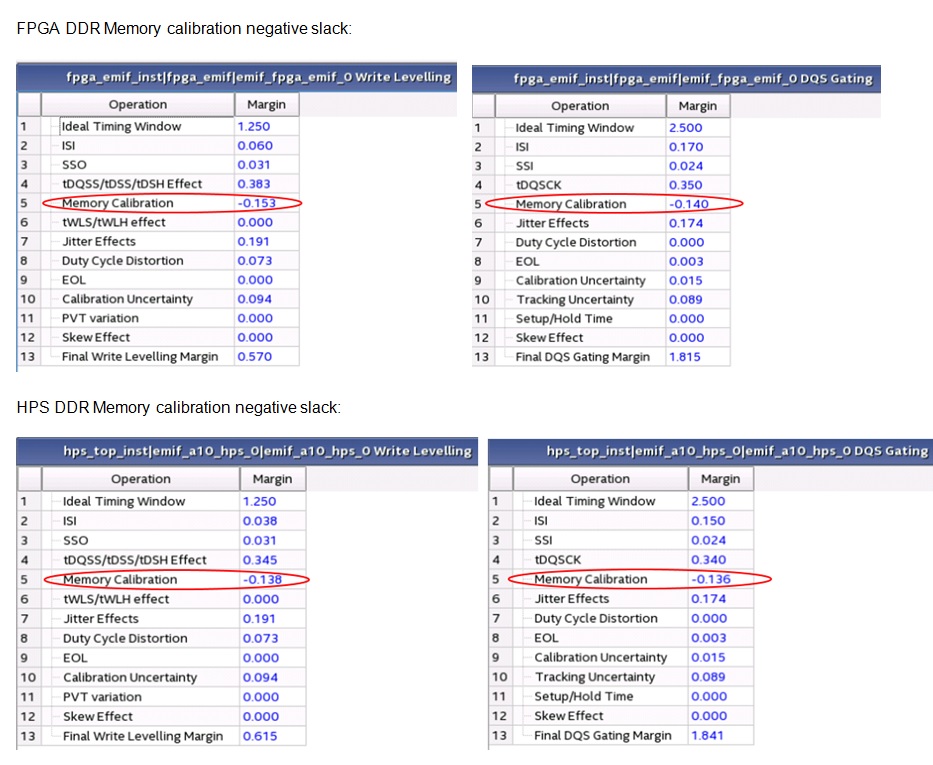Select Ideal Timing Window row with 2.500 in HPS table

tap(621, 501)
